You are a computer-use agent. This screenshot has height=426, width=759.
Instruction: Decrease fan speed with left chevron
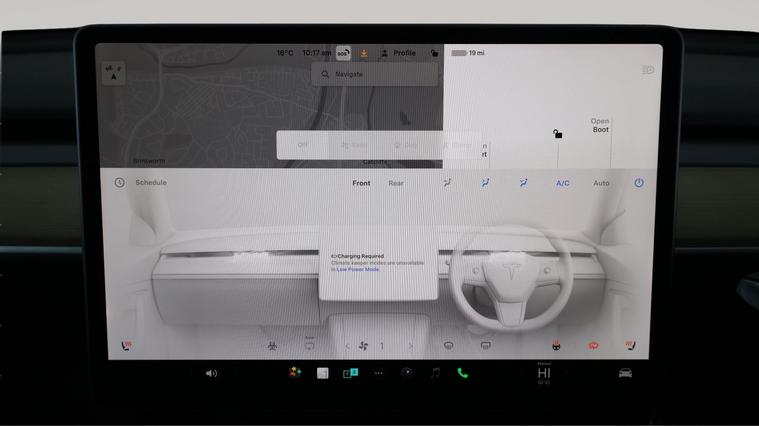[347, 346]
